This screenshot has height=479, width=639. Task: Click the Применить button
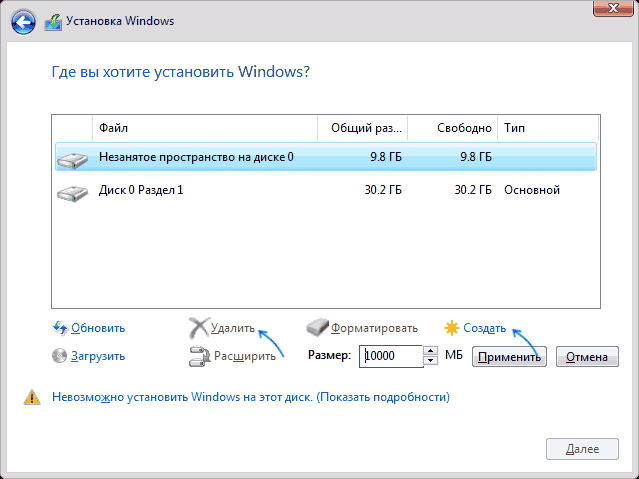click(509, 357)
